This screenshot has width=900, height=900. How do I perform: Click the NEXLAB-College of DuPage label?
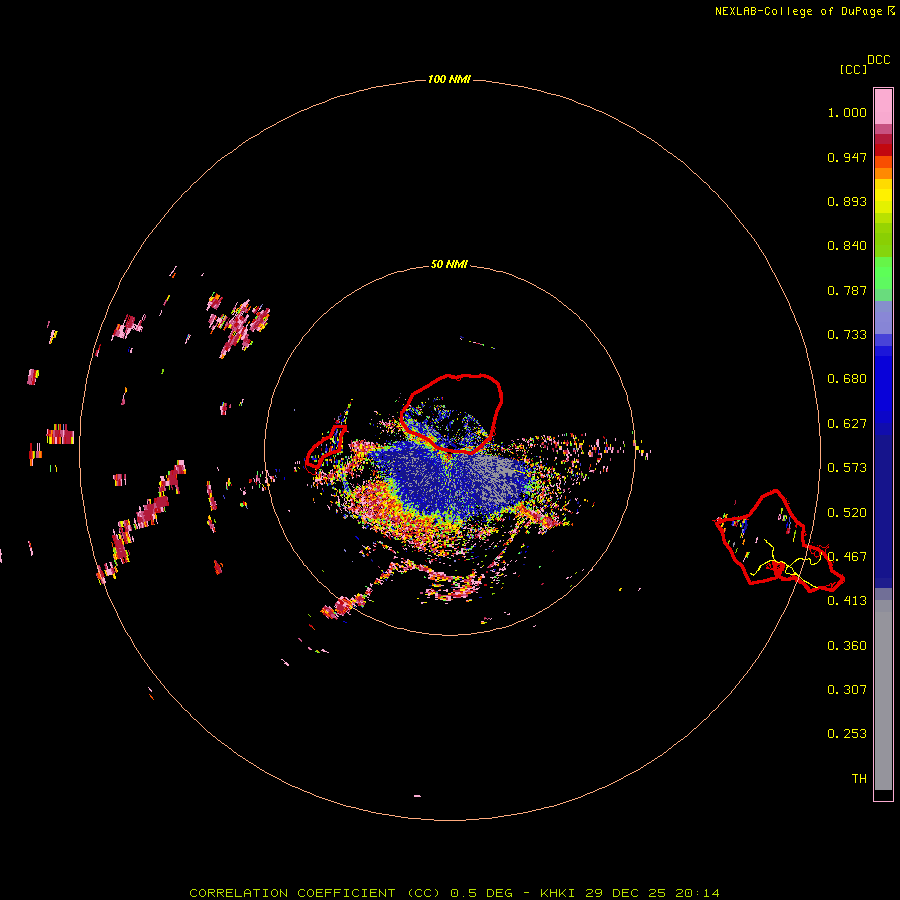tap(798, 11)
